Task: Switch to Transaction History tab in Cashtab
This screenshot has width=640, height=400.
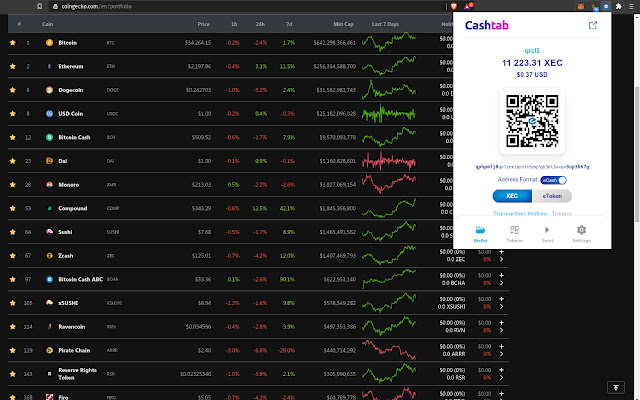Action: tap(520, 213)
